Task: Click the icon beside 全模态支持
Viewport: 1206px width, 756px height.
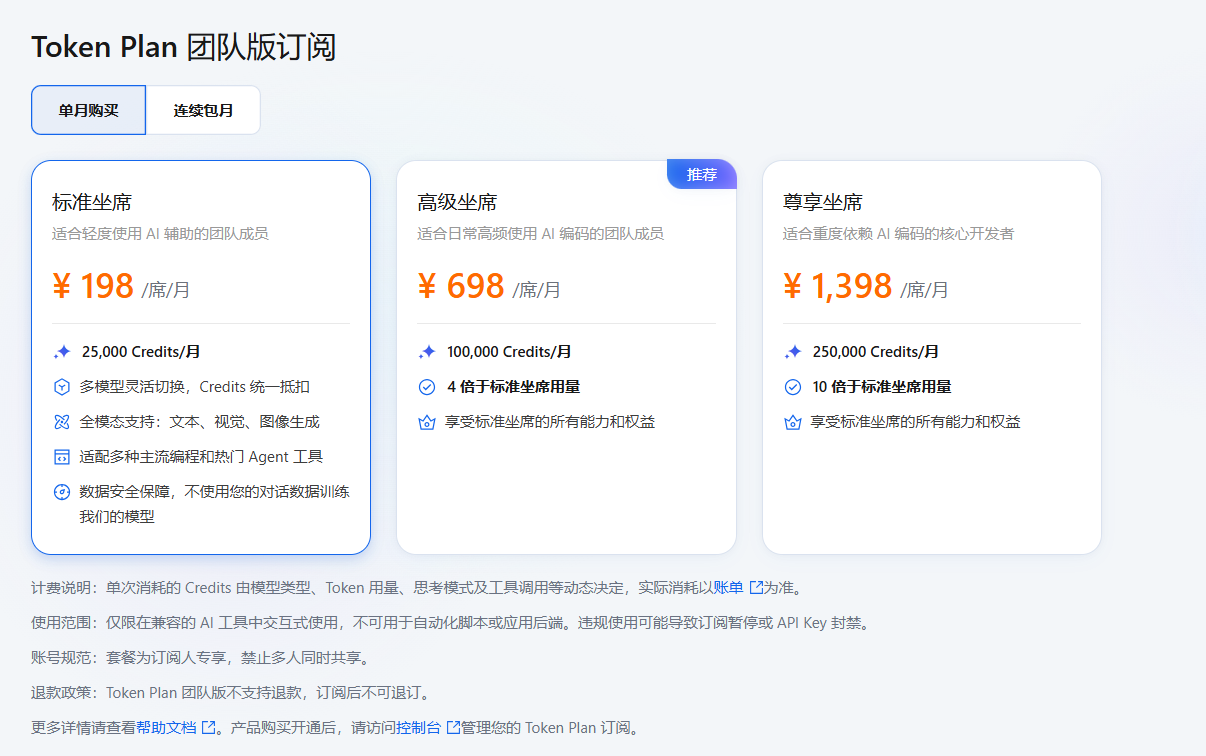Action: [x=62, y=422]
